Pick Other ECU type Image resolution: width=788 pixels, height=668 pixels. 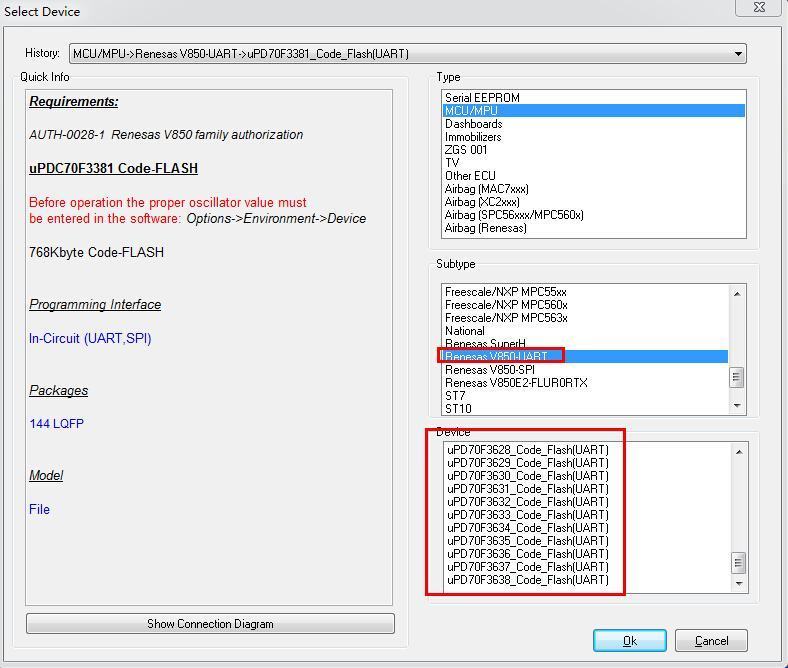point(594,176)
